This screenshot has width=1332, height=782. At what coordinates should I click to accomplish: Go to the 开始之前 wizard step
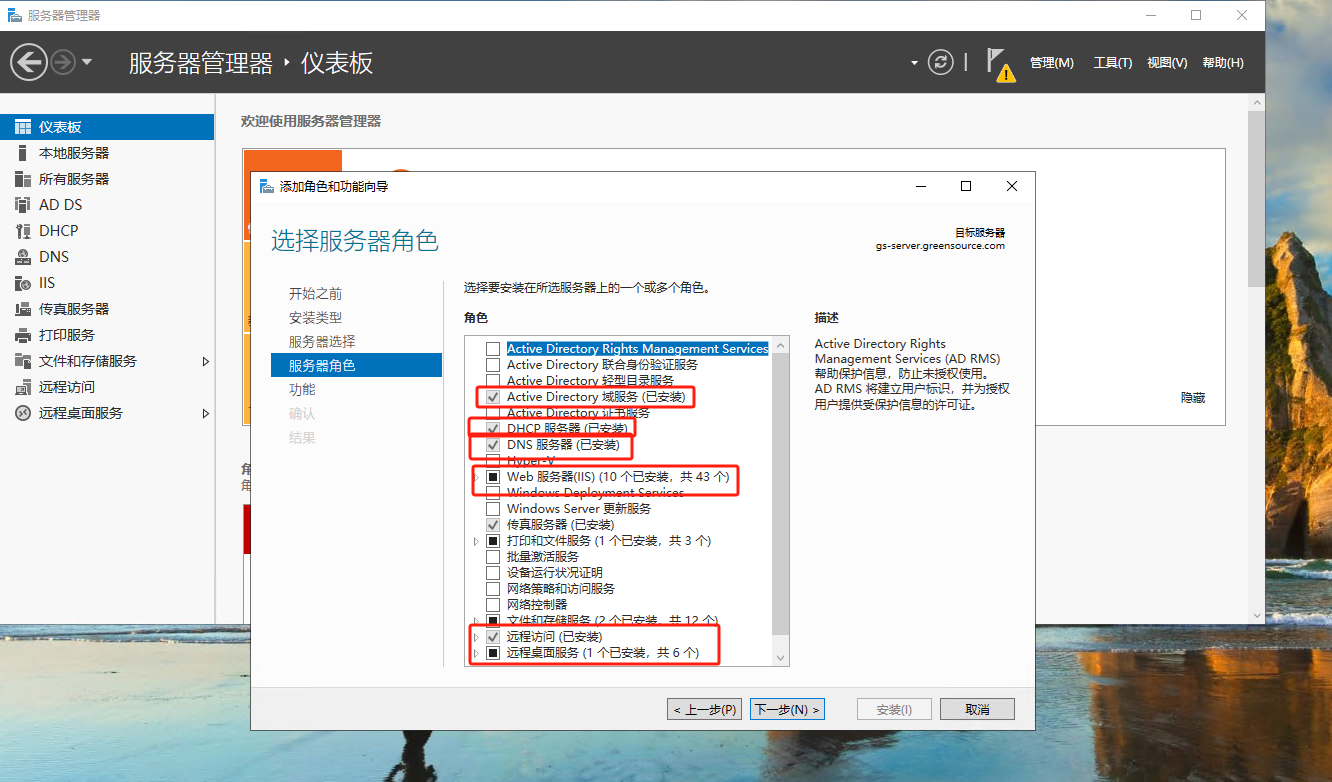click(316, 294)
